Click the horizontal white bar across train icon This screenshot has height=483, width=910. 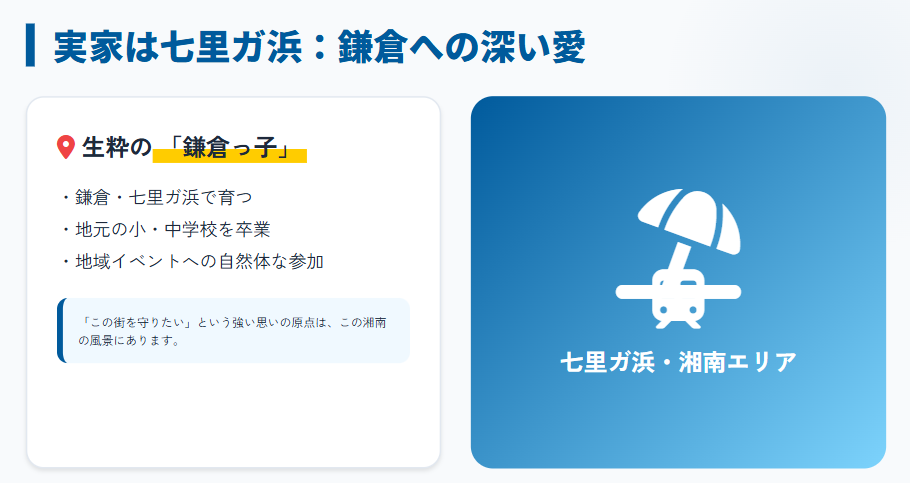(x=678, y=292)
